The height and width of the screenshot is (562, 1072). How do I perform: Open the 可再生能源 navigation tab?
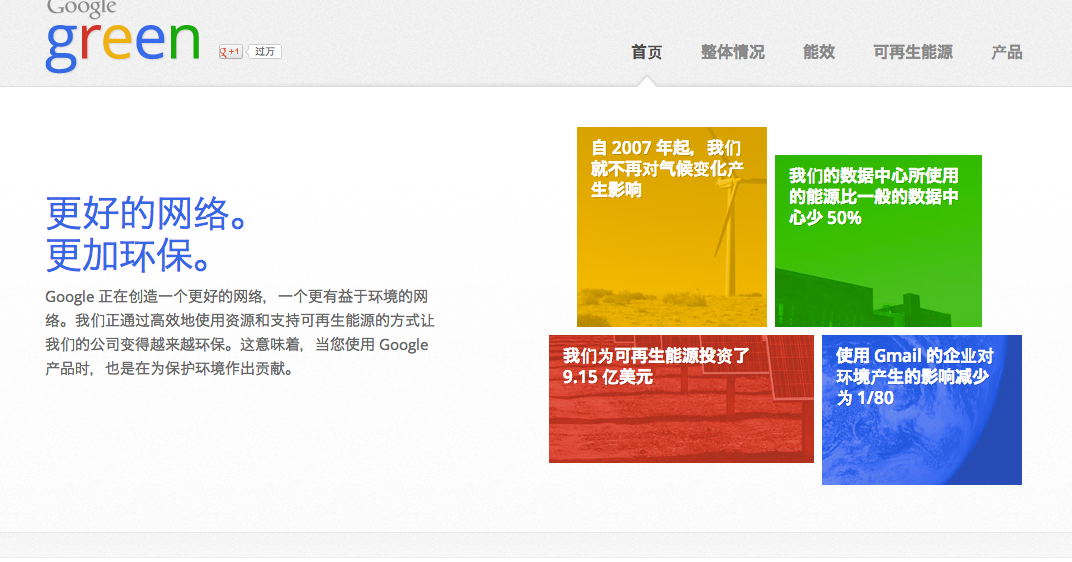(913, 52)
